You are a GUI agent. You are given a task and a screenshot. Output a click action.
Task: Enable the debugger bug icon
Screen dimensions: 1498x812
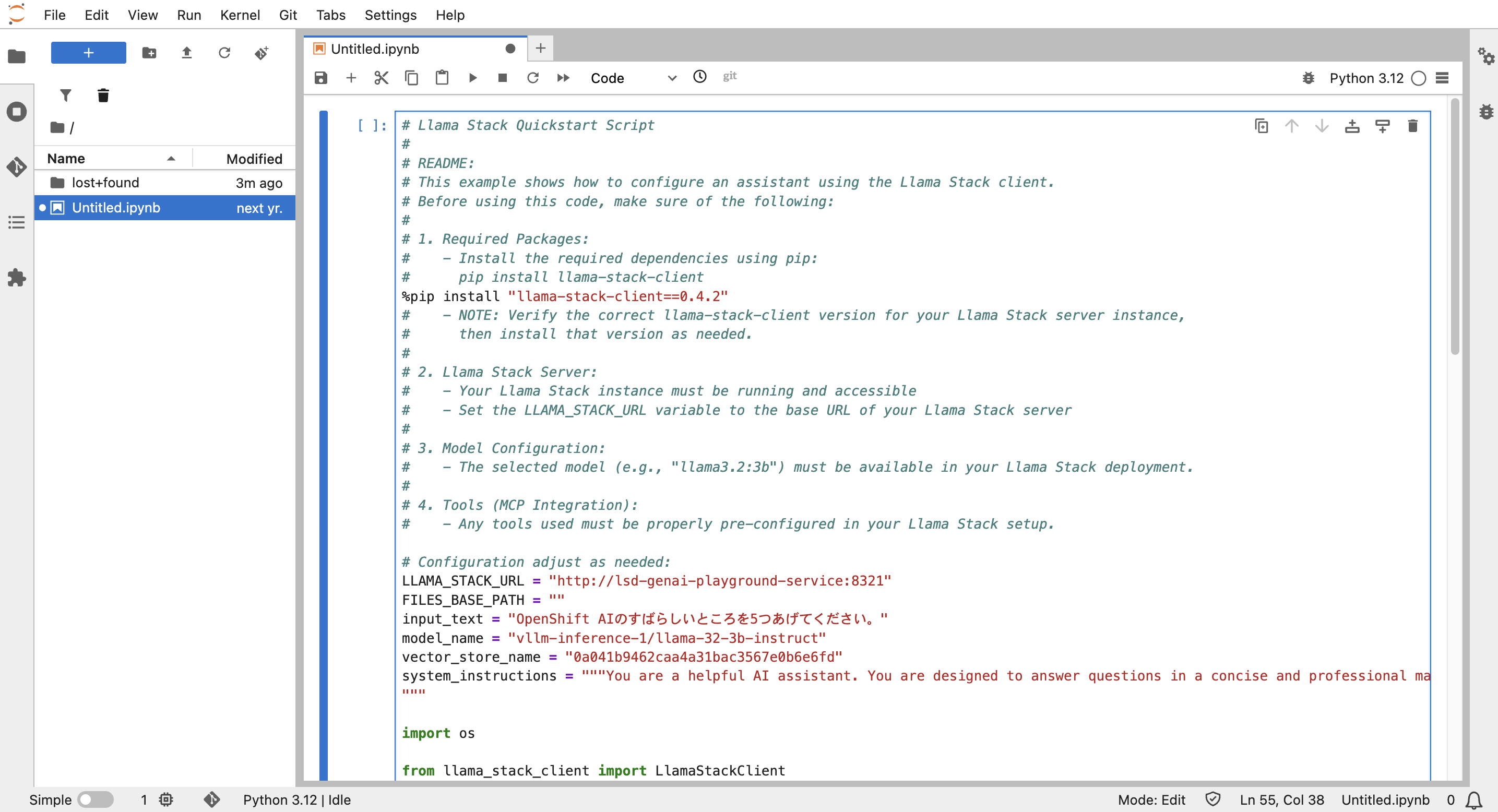[x=1308, y=78]
